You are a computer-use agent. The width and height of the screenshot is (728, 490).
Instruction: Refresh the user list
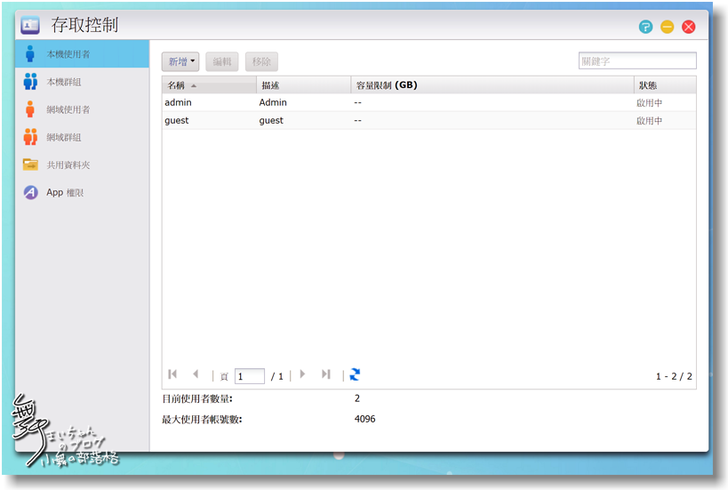click(355, 374)
